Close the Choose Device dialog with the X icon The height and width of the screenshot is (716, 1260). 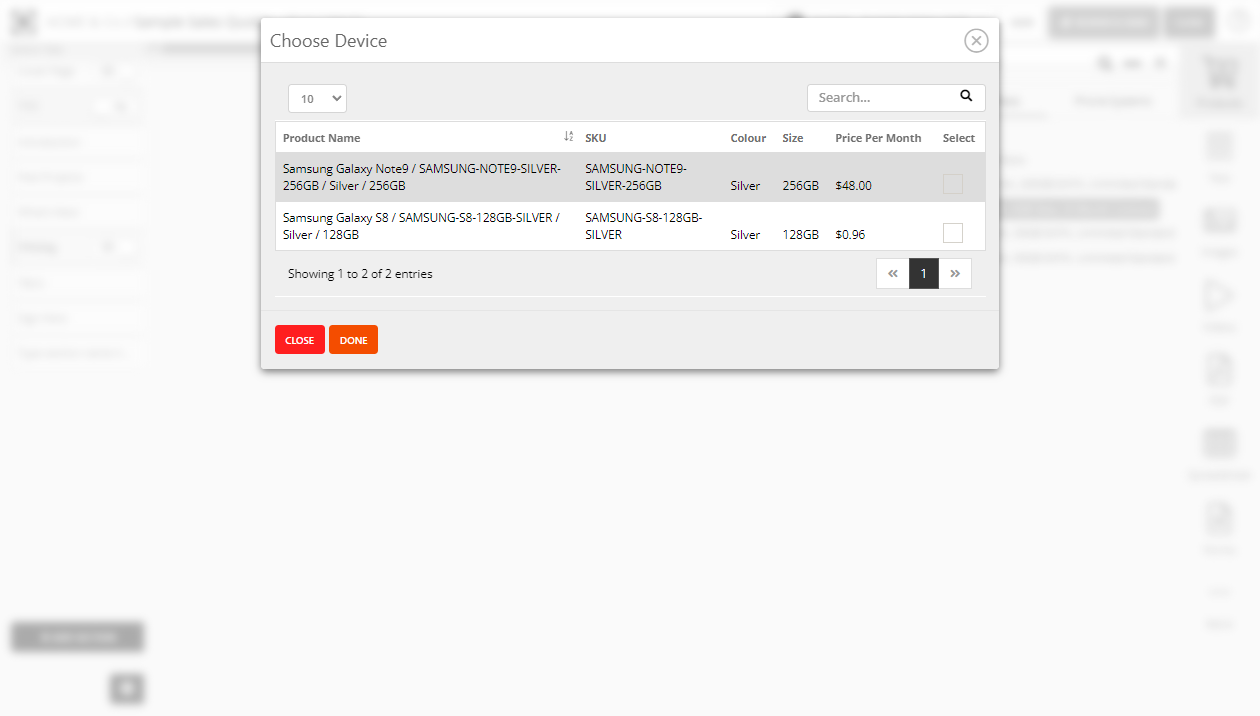(x=976, y=40)
